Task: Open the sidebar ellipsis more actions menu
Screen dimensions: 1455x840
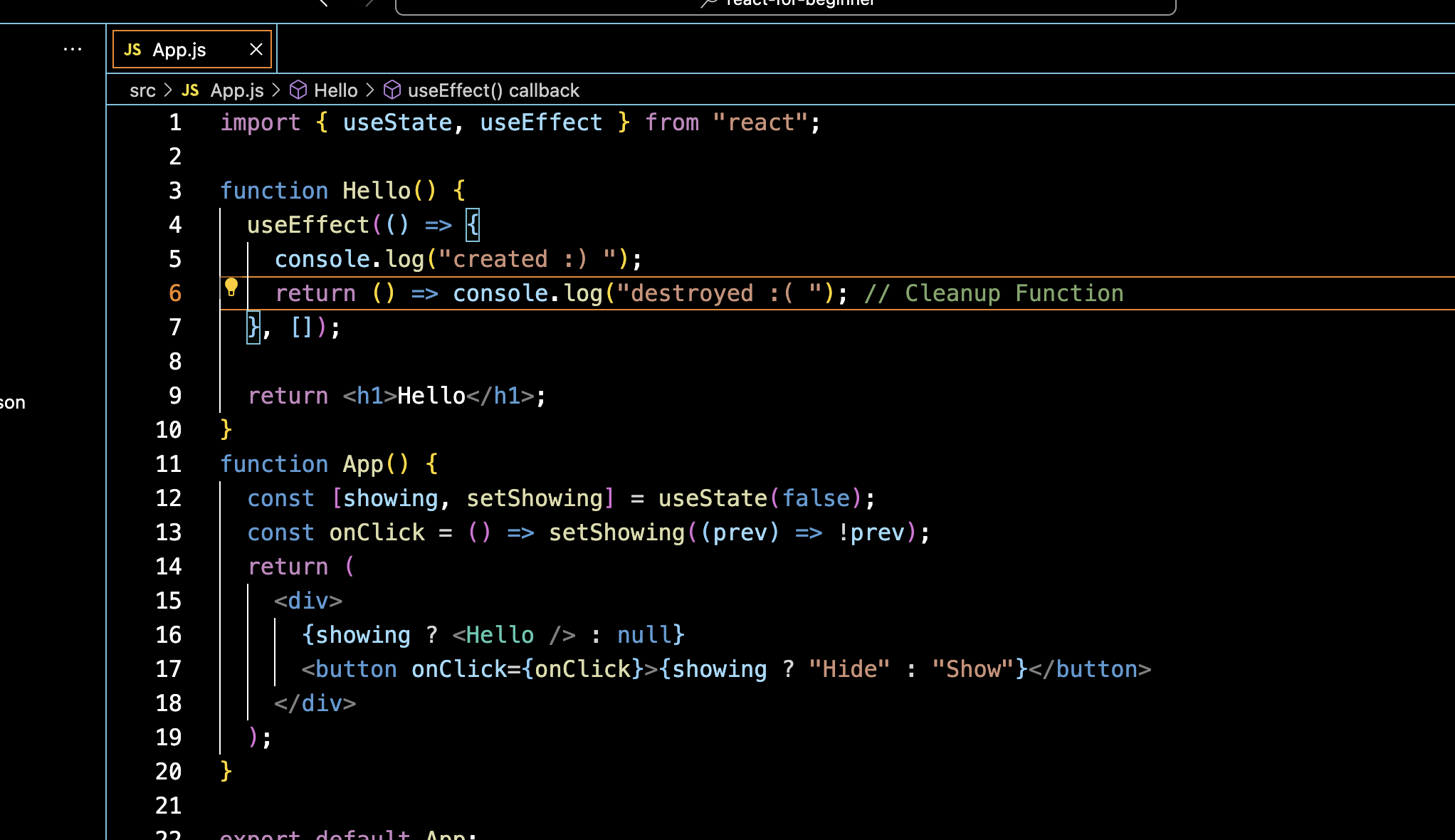Action: coord(73,49)
